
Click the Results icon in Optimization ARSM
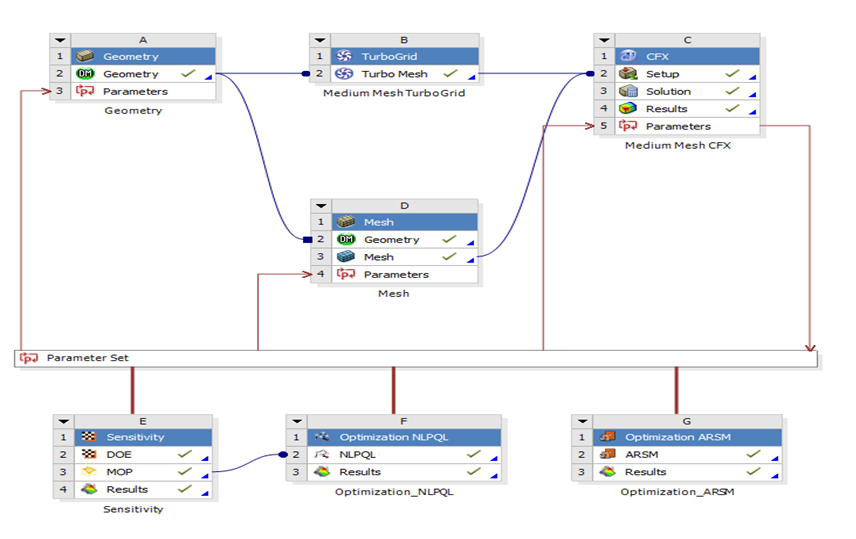(x=608, y=471)
